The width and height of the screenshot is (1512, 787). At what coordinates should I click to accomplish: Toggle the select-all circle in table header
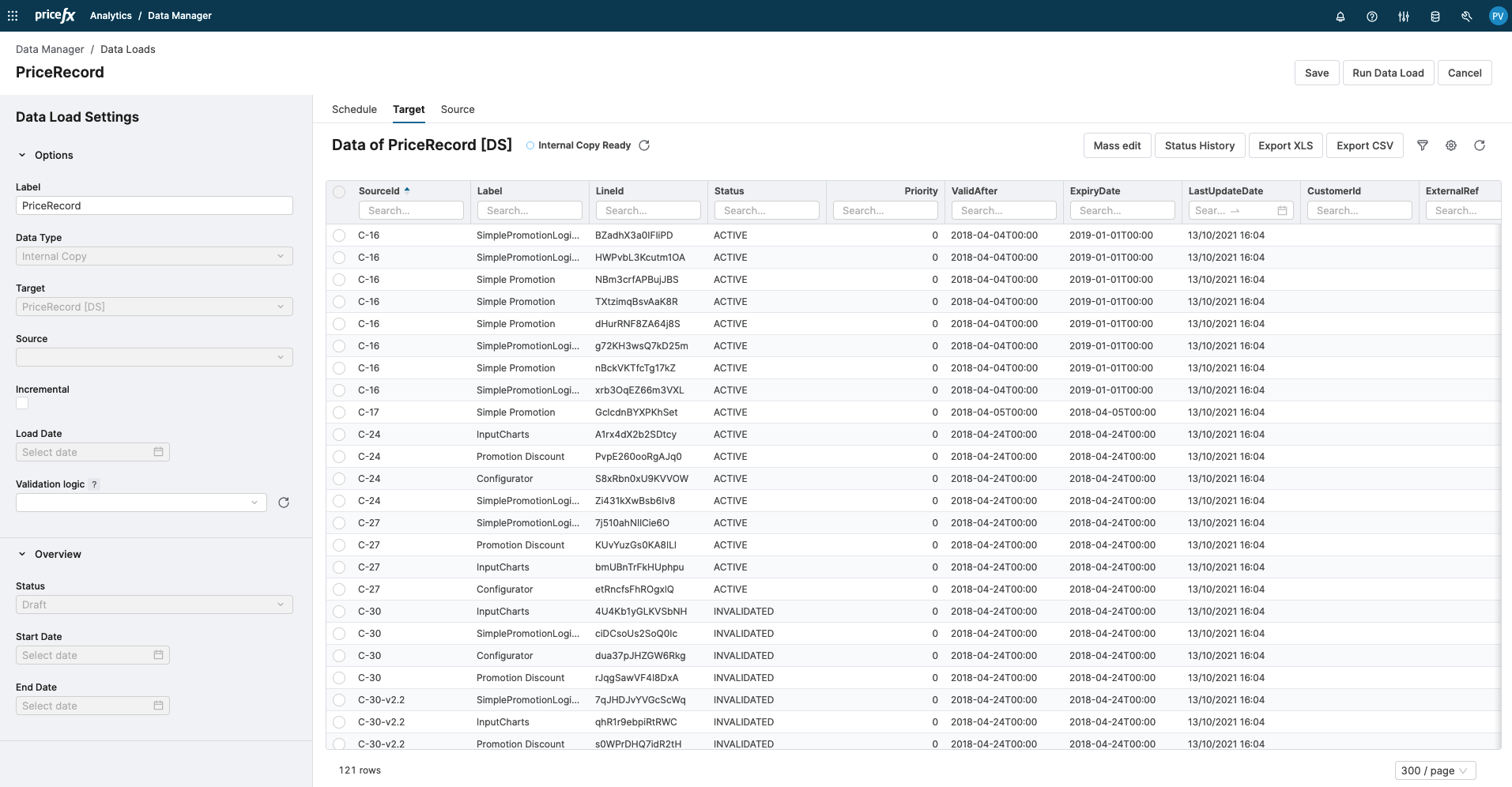[x=339, y=192]
